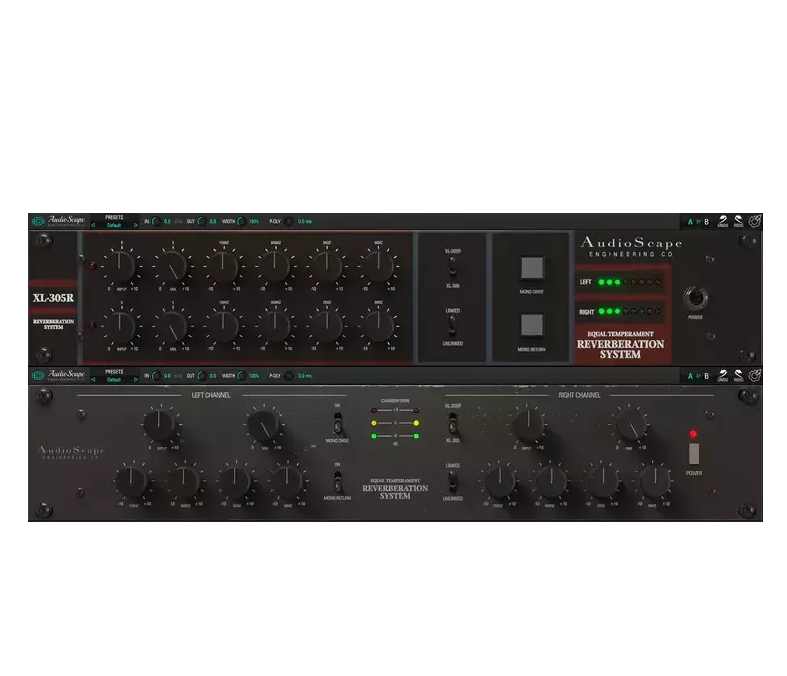Image resolution: width=787 pixels, height=676 pixels.
Task: Click the AudioScape logo text in the upper toolbar
Action: tap(66, 220)
